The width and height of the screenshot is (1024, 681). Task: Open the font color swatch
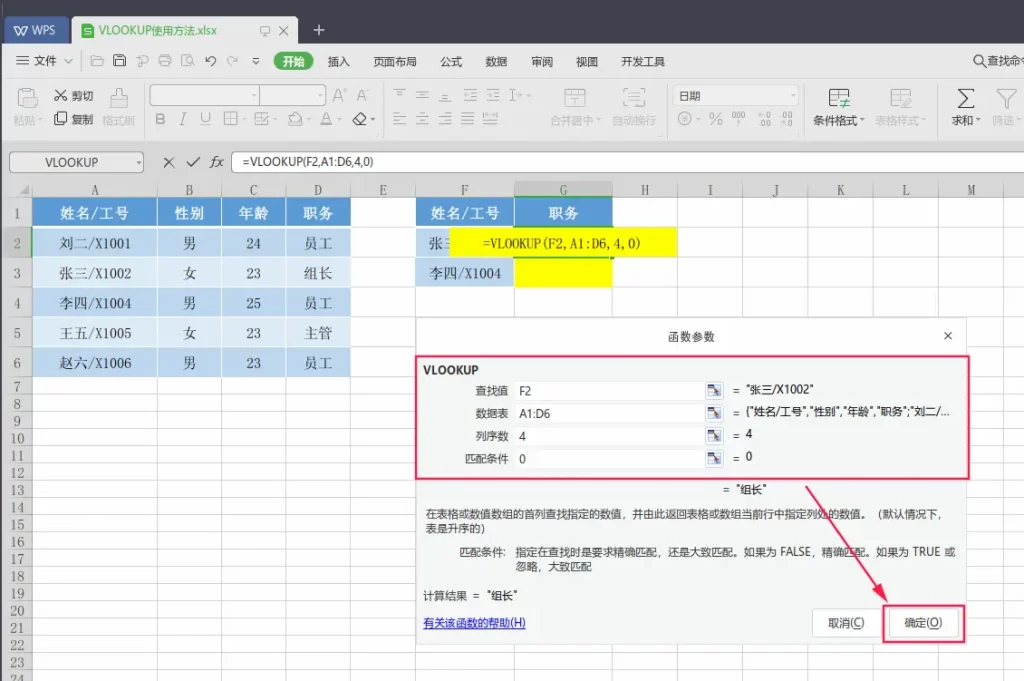327,119
